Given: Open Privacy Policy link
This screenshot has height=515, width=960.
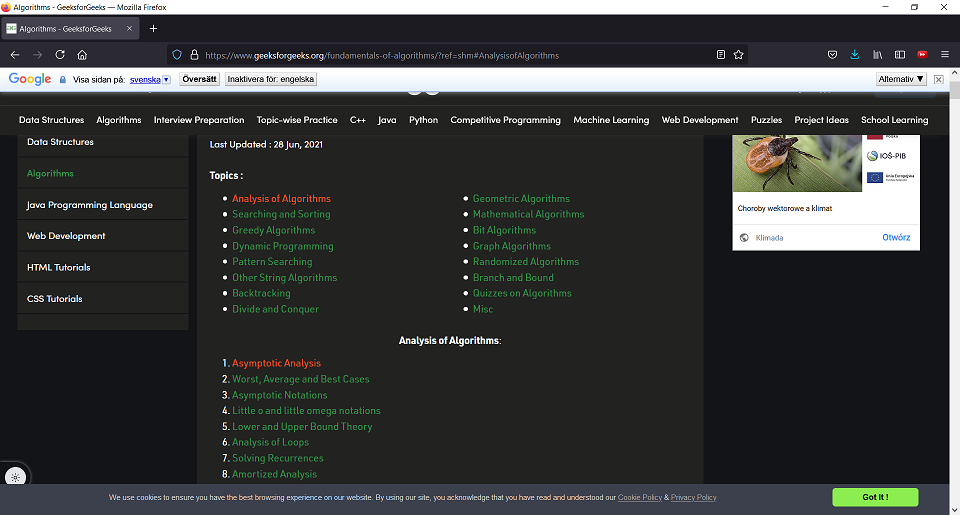Looking at the screenshot, I should point(693,497).
